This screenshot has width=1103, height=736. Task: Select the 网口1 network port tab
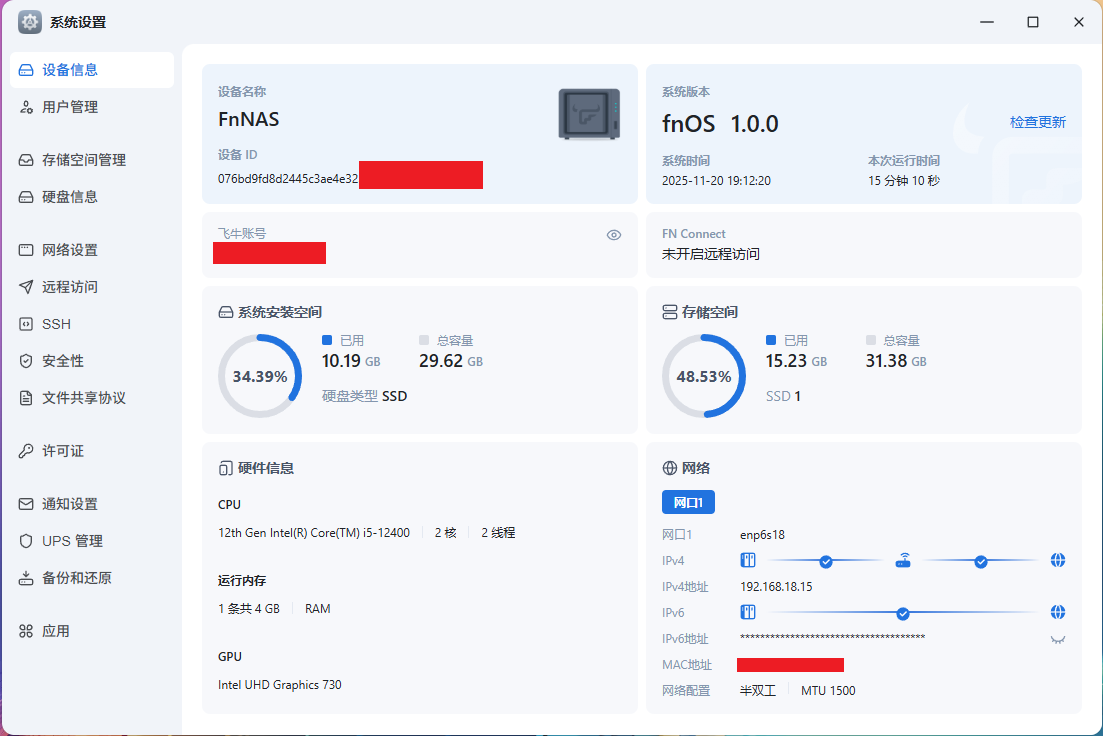point(688,502)
